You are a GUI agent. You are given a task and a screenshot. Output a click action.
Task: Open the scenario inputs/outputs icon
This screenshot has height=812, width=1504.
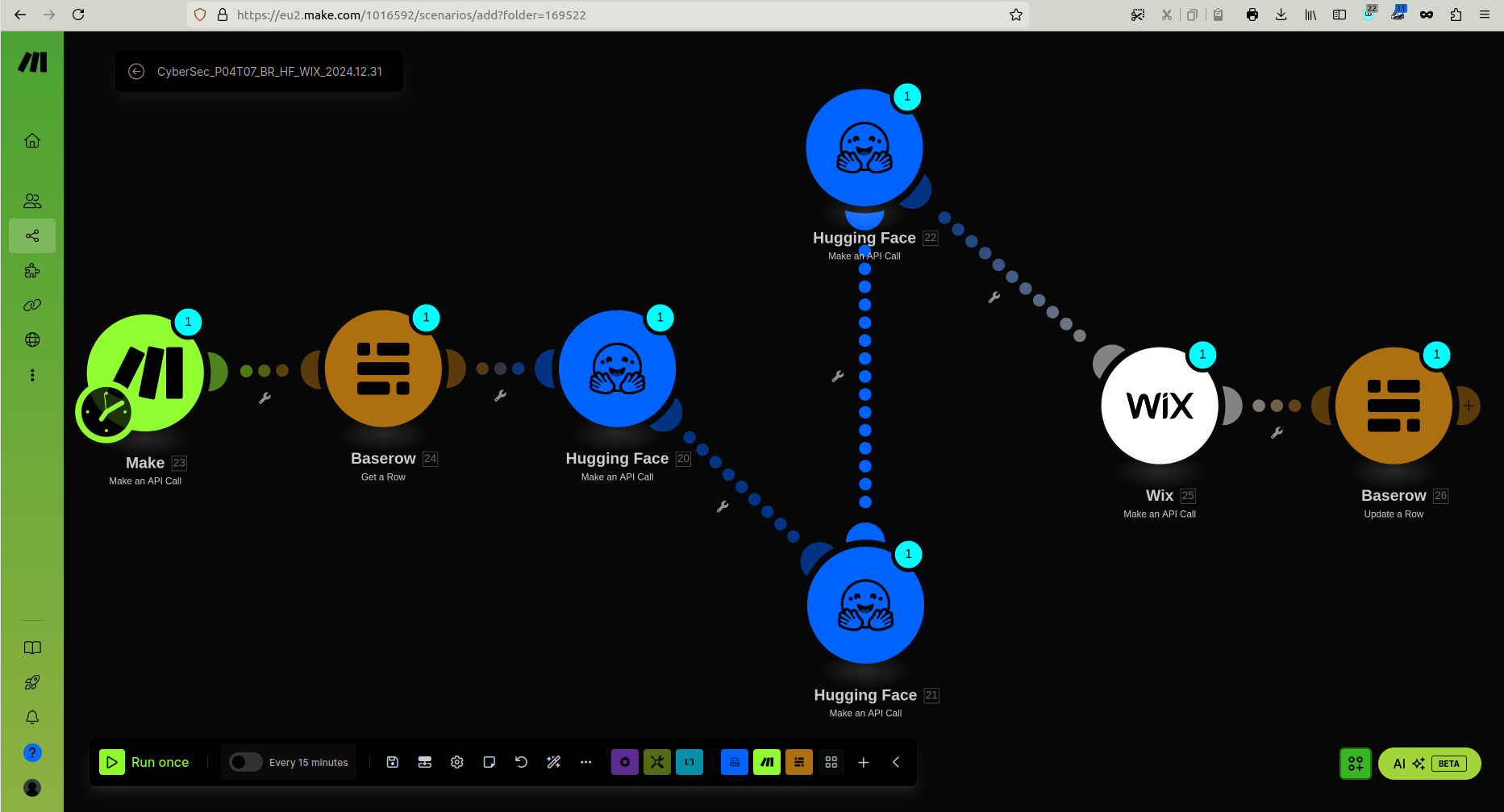[x=425, y=762]
